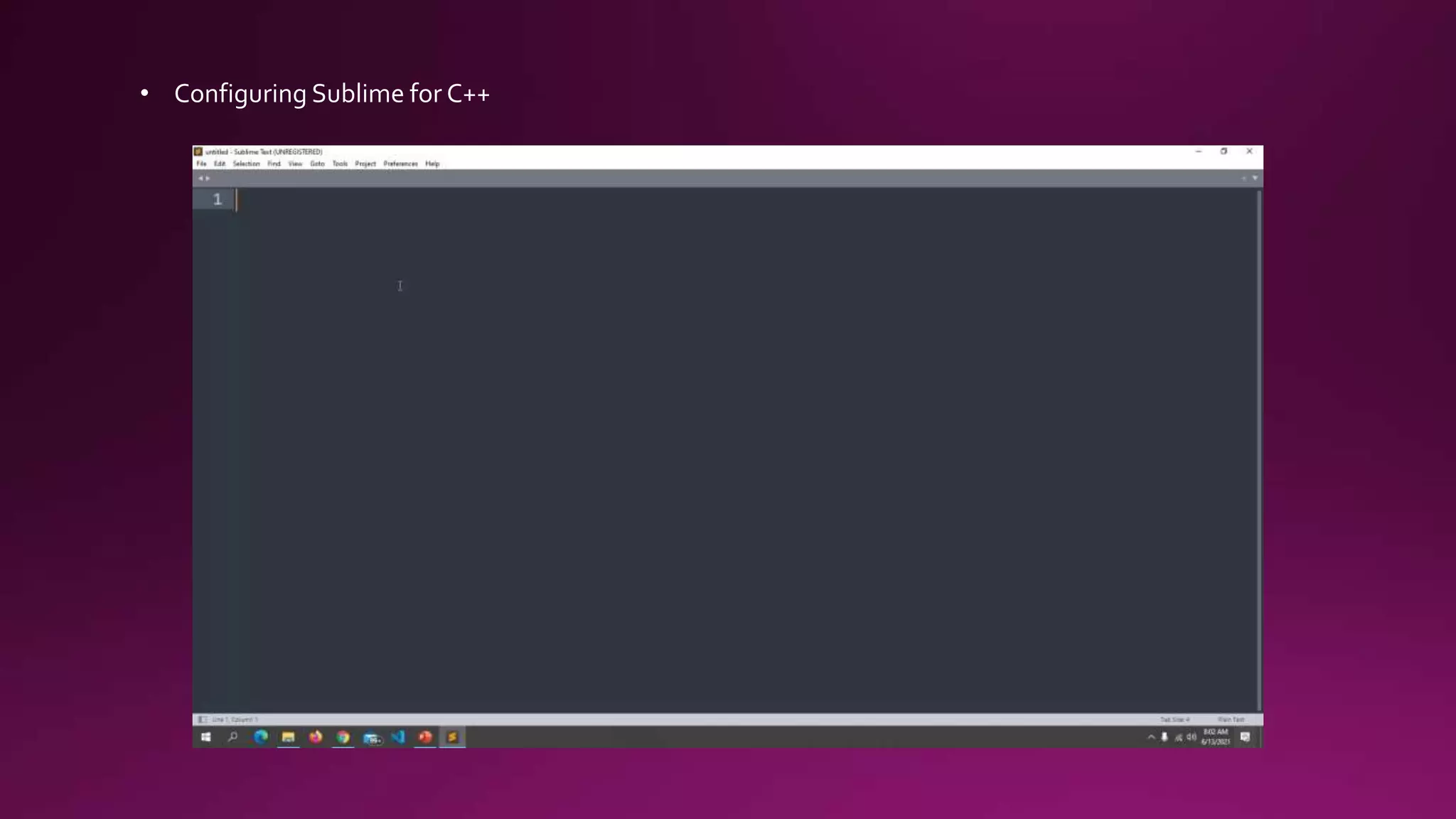
Task: Open the Selection menu
Action: (x=246, y=164)
